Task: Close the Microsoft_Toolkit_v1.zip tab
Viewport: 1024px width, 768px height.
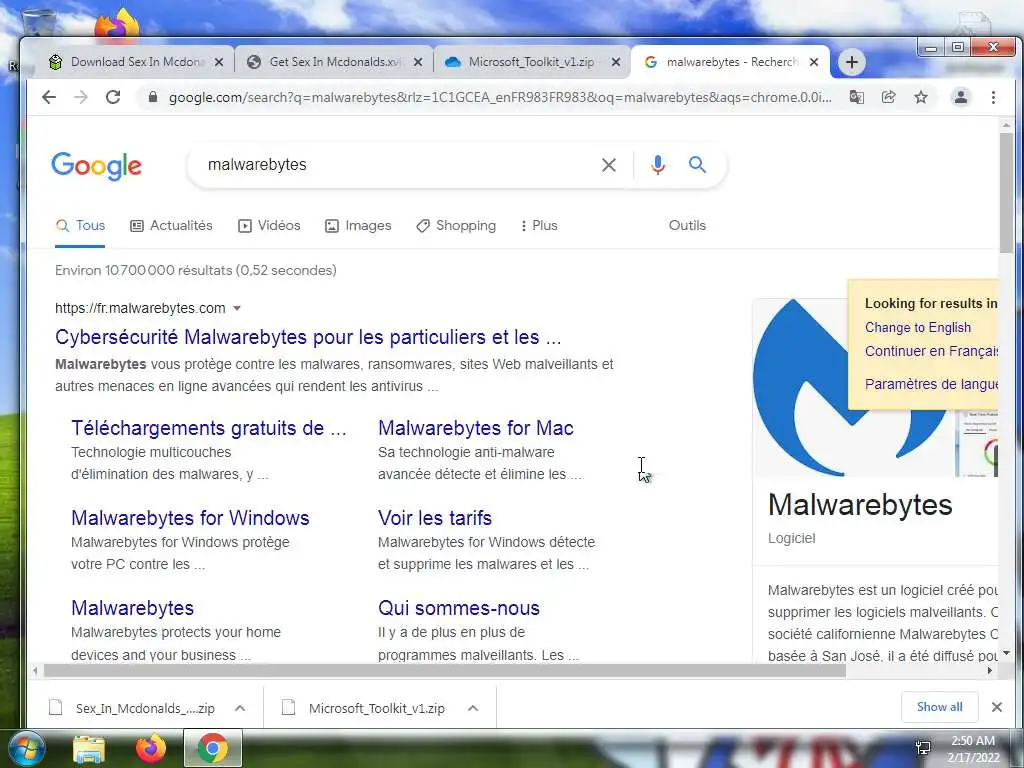Action: click(x=616, y=62)
